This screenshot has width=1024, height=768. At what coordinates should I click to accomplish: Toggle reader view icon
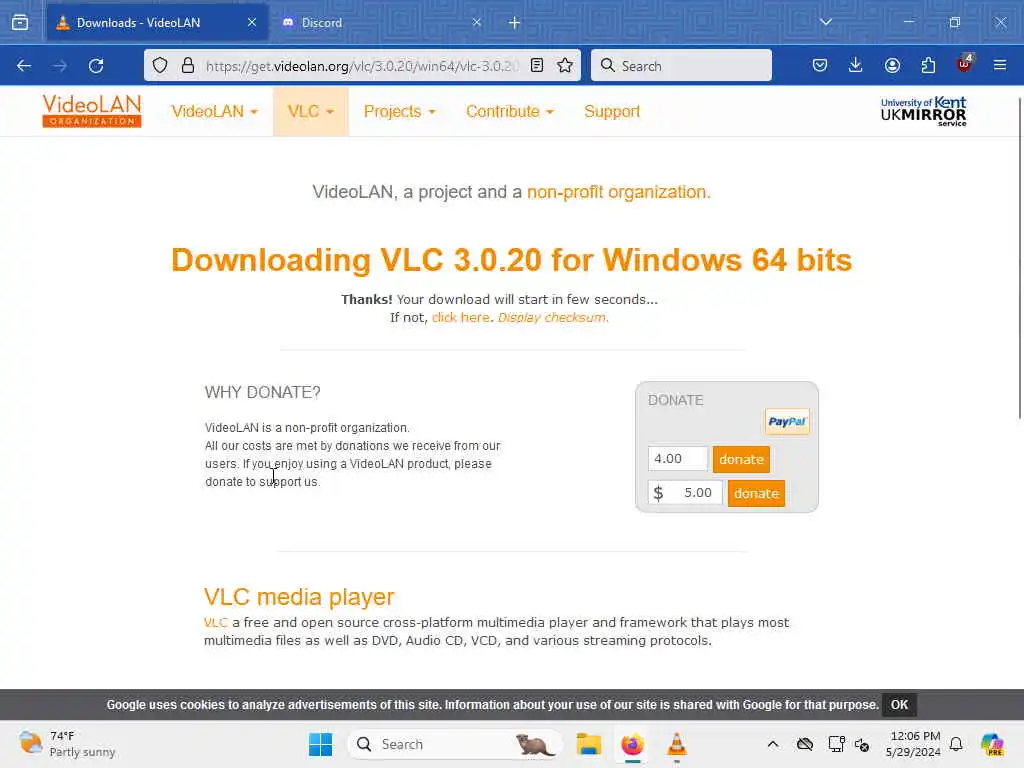pos(537,65)
